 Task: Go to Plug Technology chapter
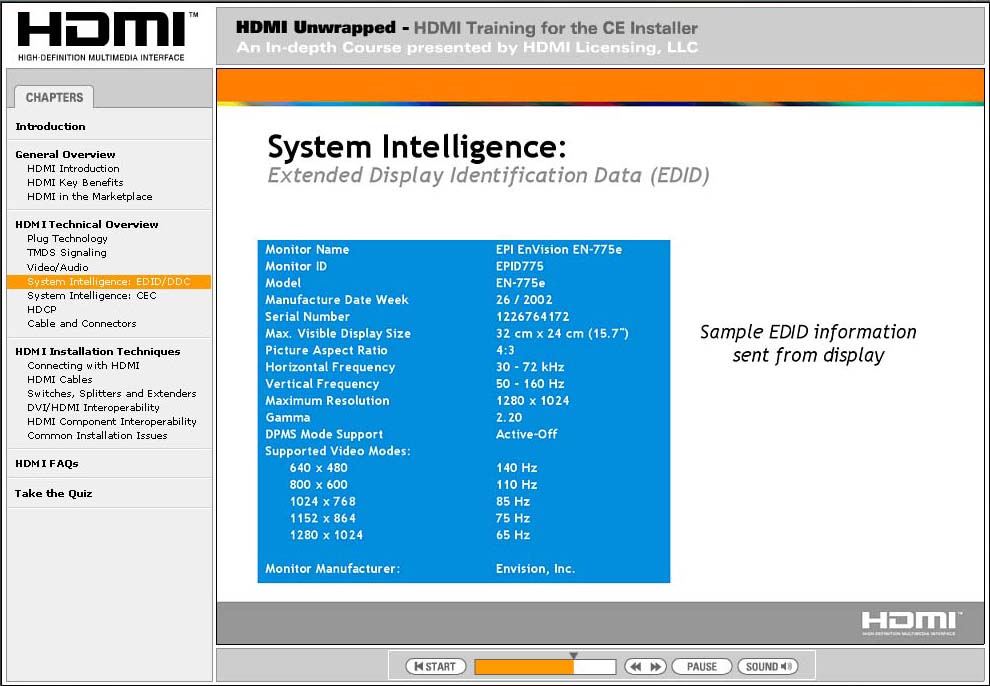(x=68, y=239)
